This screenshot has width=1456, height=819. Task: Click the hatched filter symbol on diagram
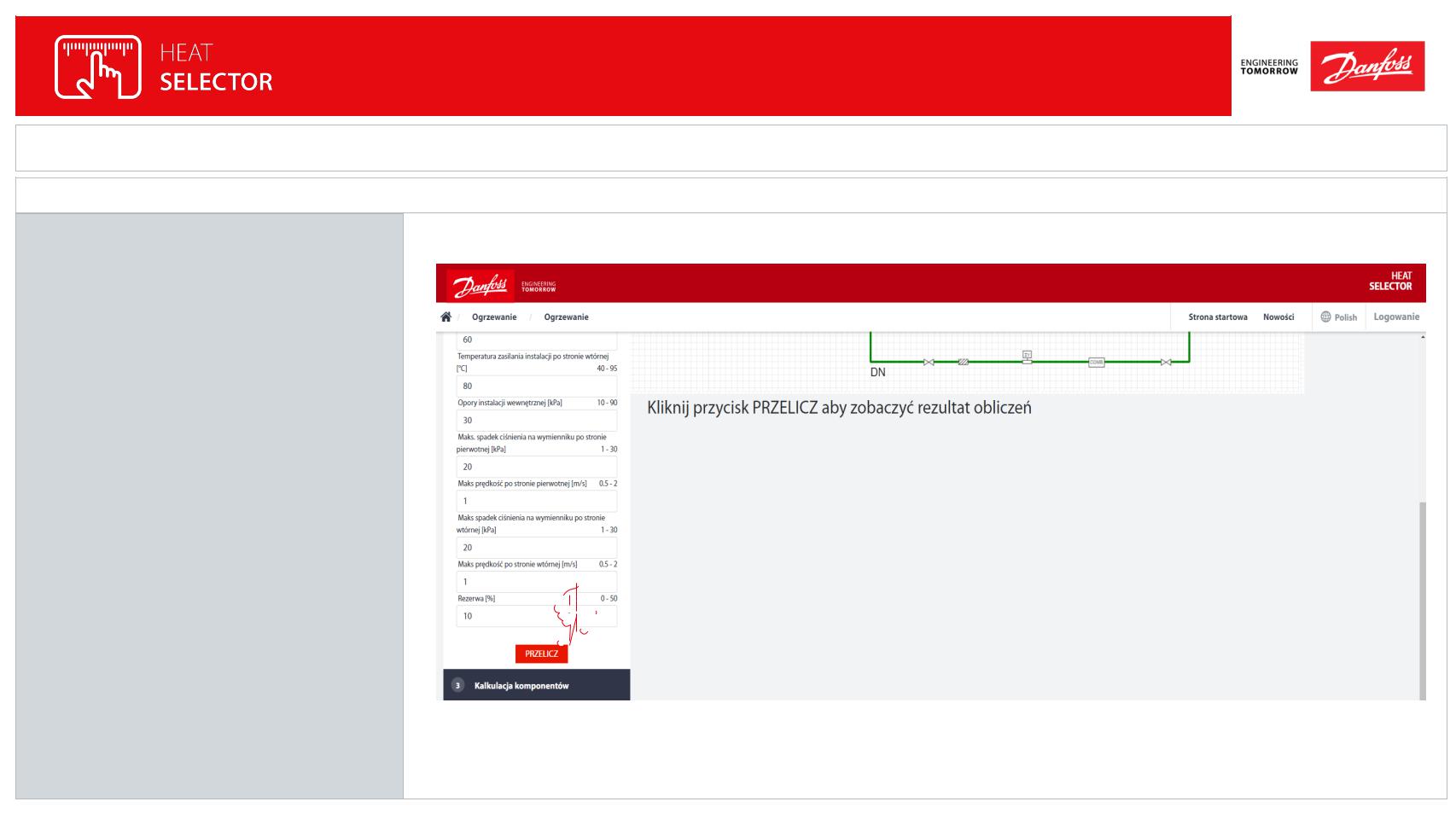963,362
